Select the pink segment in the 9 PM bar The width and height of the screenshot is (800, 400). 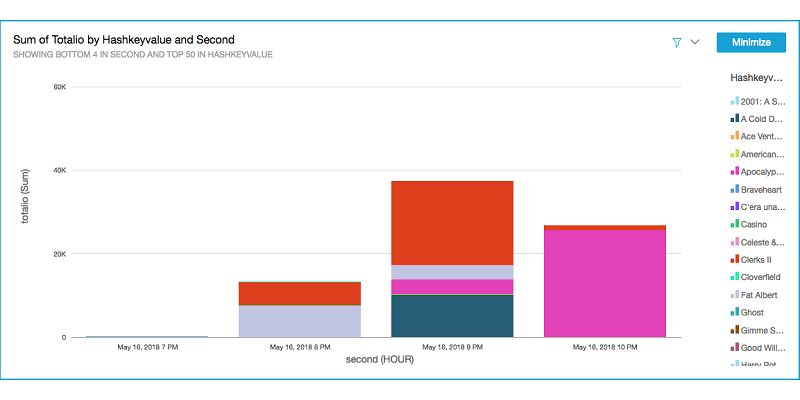452,287
